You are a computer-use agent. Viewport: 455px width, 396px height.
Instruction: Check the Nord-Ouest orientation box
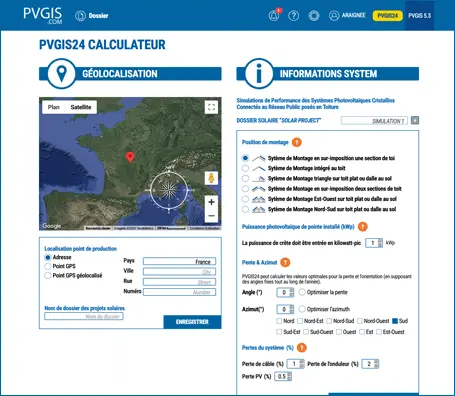(x=360, y=321)
